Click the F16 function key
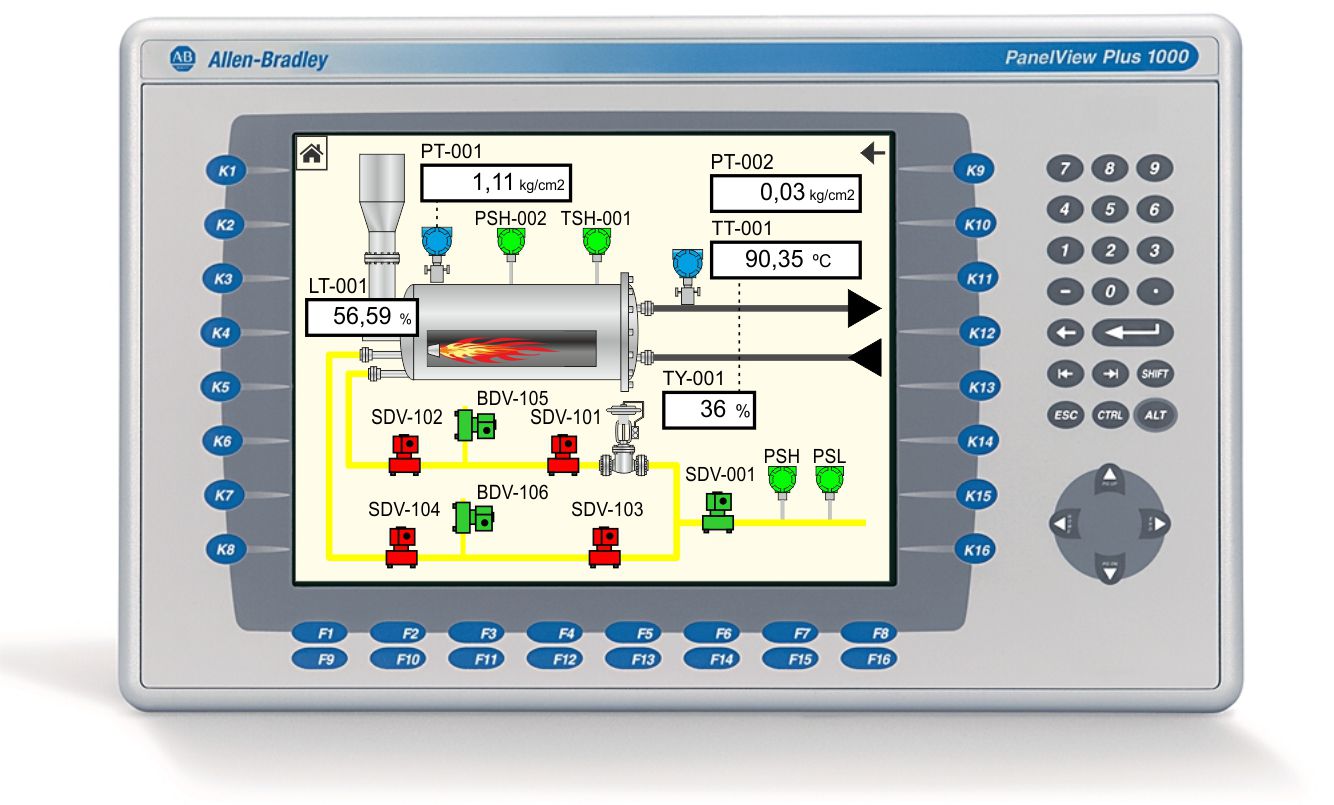Screen dimensions: 1334x805 (x=869, y=659)
